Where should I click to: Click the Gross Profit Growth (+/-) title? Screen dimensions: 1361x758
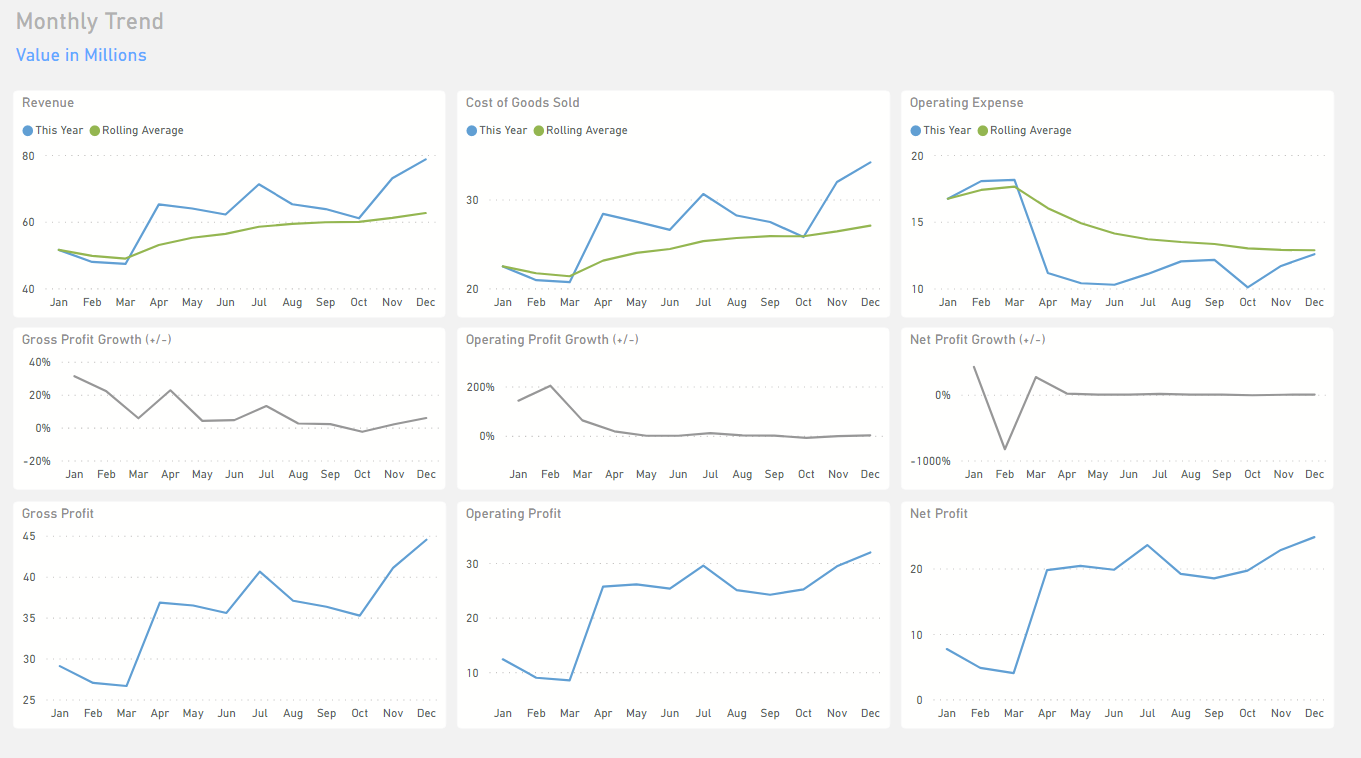click(x=97, y=340)
